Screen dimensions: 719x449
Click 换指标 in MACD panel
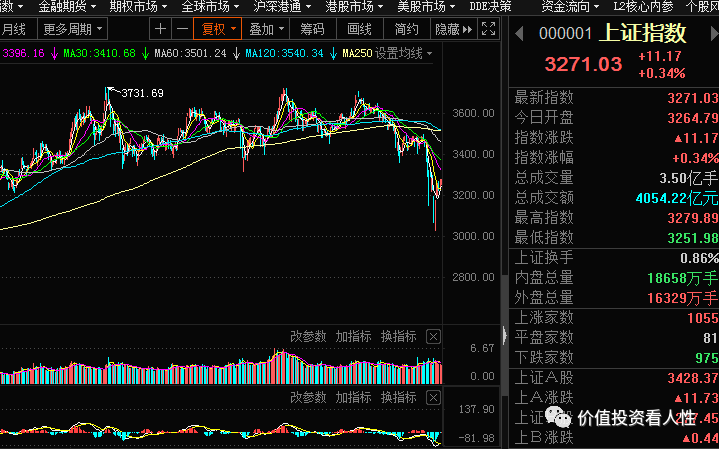398,397
